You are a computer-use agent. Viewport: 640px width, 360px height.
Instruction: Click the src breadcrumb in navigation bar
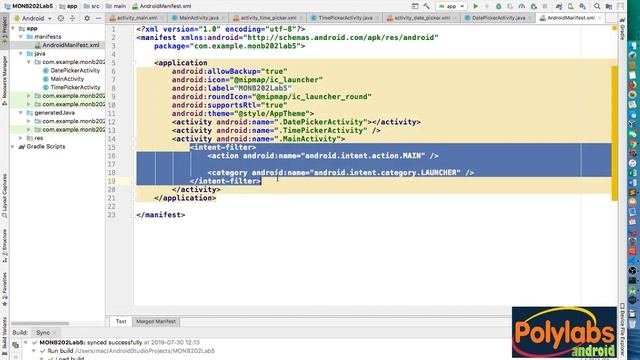pyautogui.click(x=91, y=6)
